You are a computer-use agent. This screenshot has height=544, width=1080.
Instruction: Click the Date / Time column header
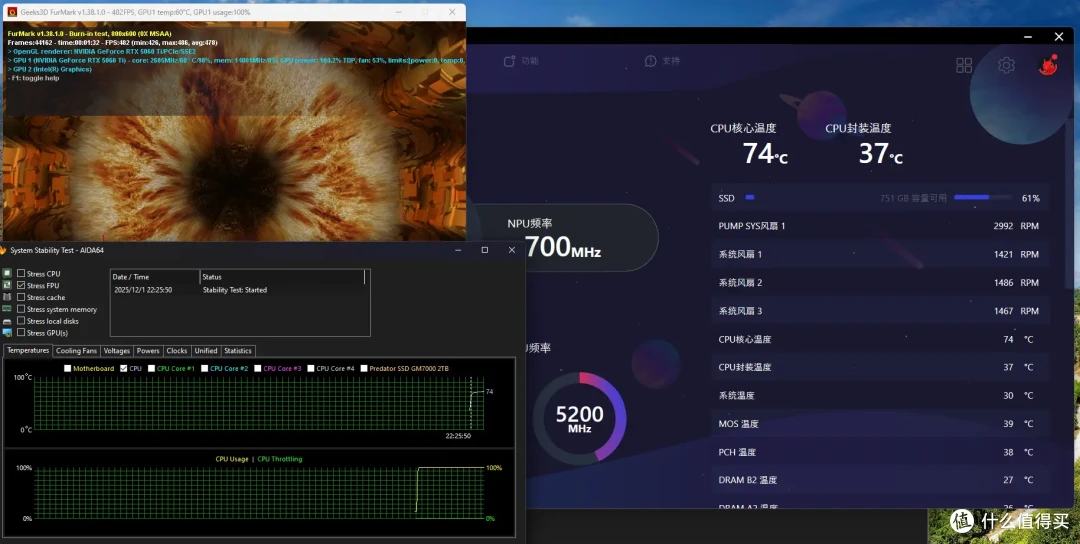155,277
